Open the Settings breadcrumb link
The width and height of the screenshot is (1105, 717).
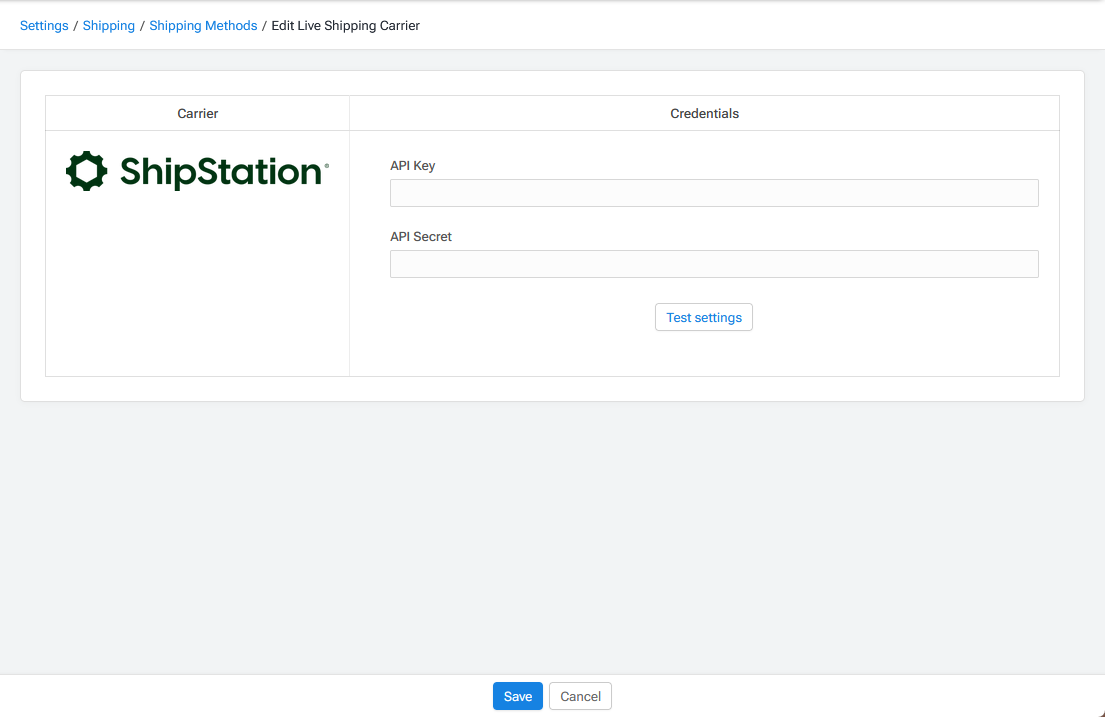point(44,25)
